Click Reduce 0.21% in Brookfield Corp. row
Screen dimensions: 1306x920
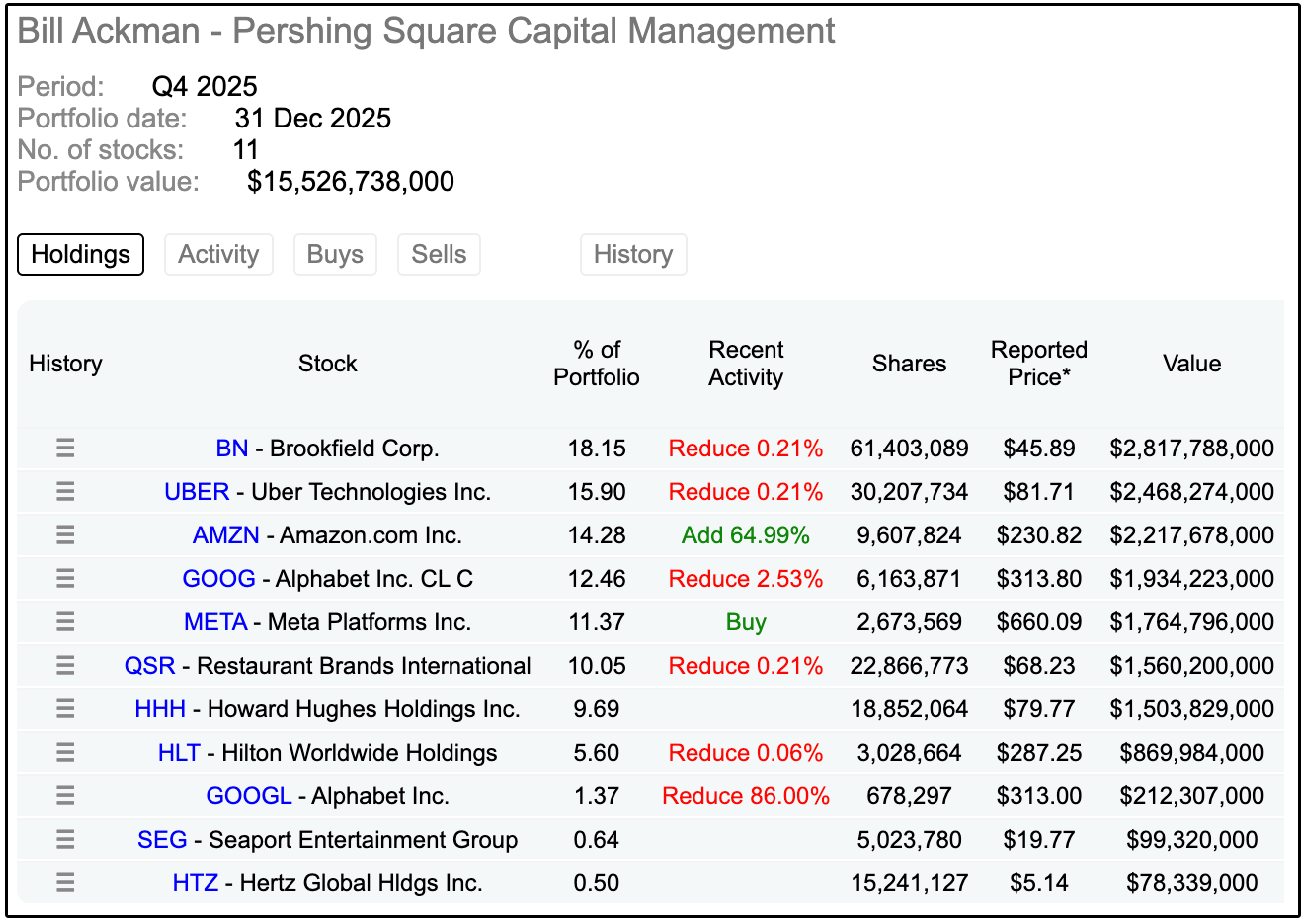[746, 448]
